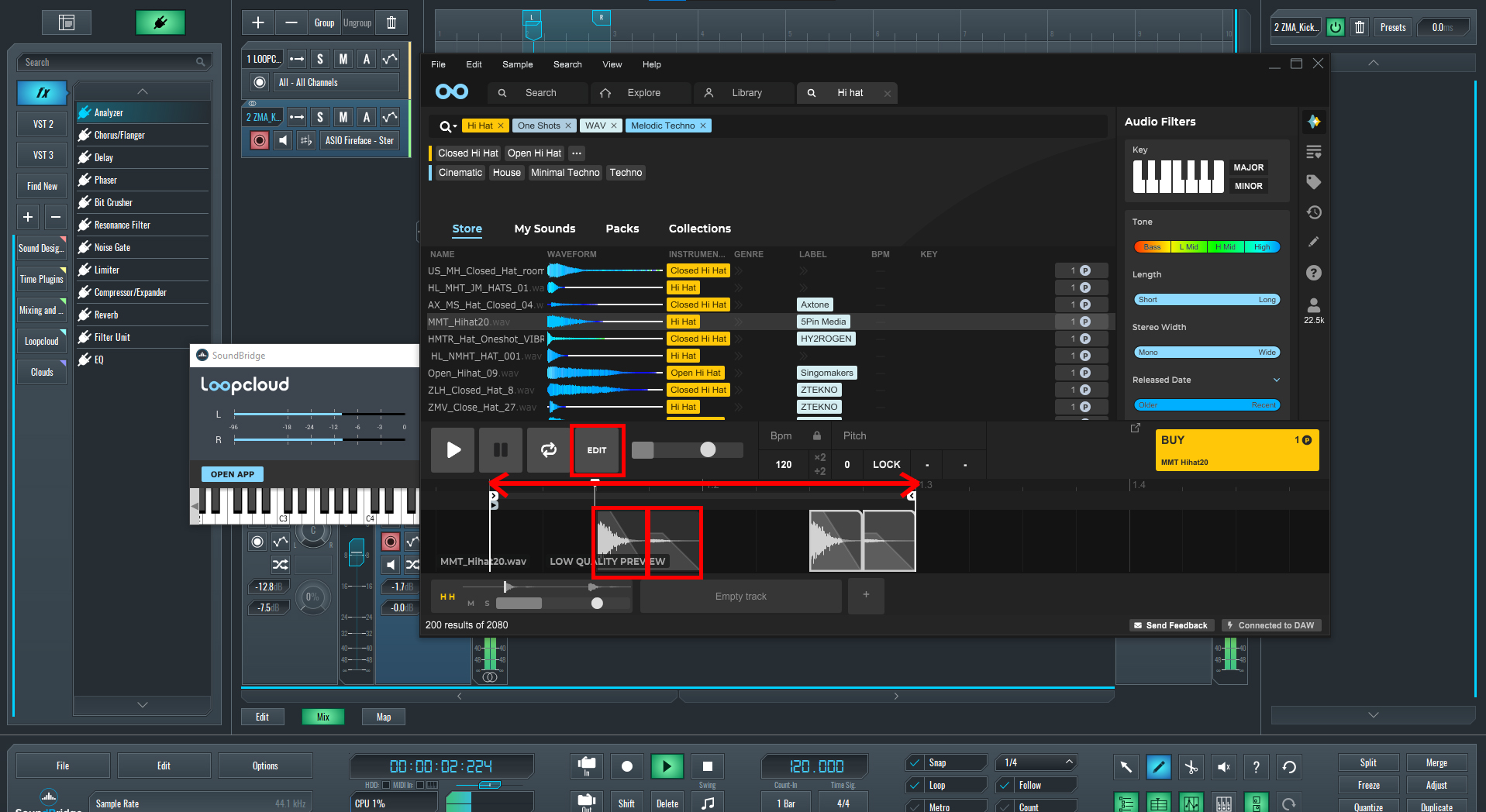Play the sample in the Loopcloud player
Viewport: 1486px width, 812px height.
pos(453,450)
